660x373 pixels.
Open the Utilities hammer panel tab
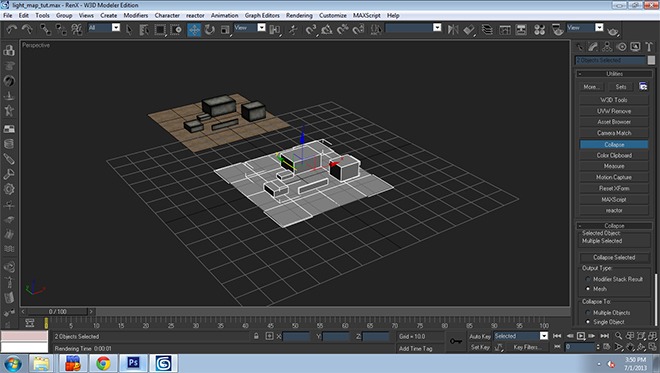649,47
